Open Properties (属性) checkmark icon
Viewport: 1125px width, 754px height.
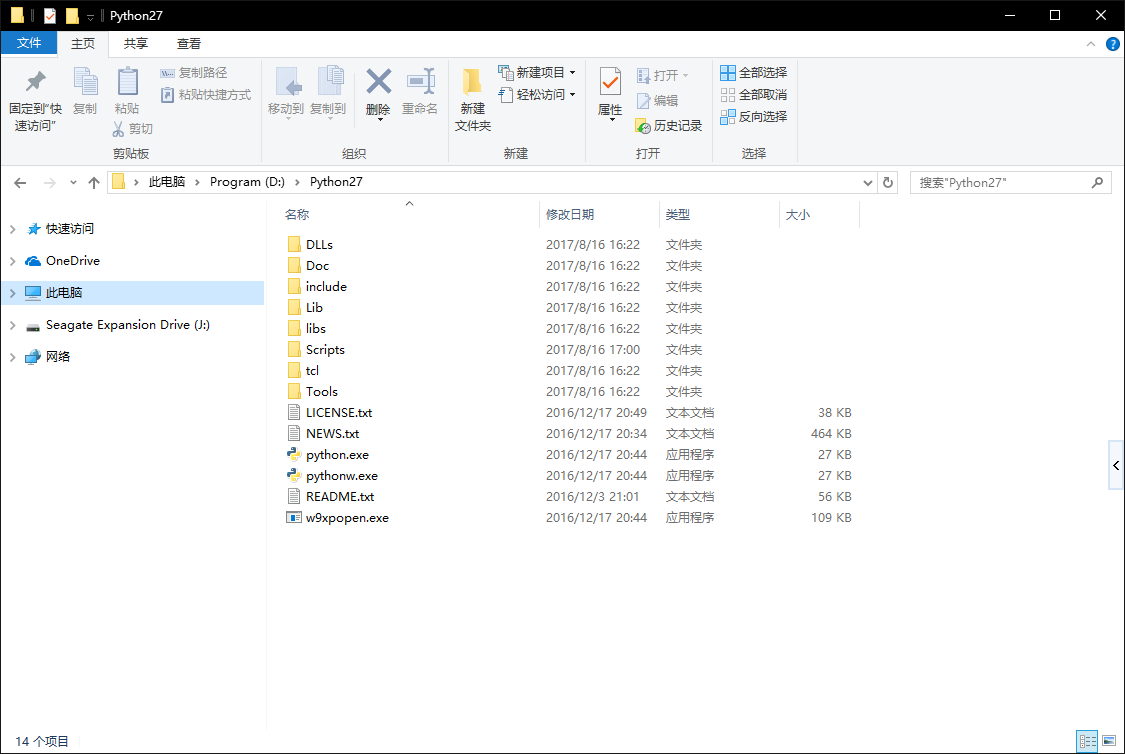click(x=610, y=83)
